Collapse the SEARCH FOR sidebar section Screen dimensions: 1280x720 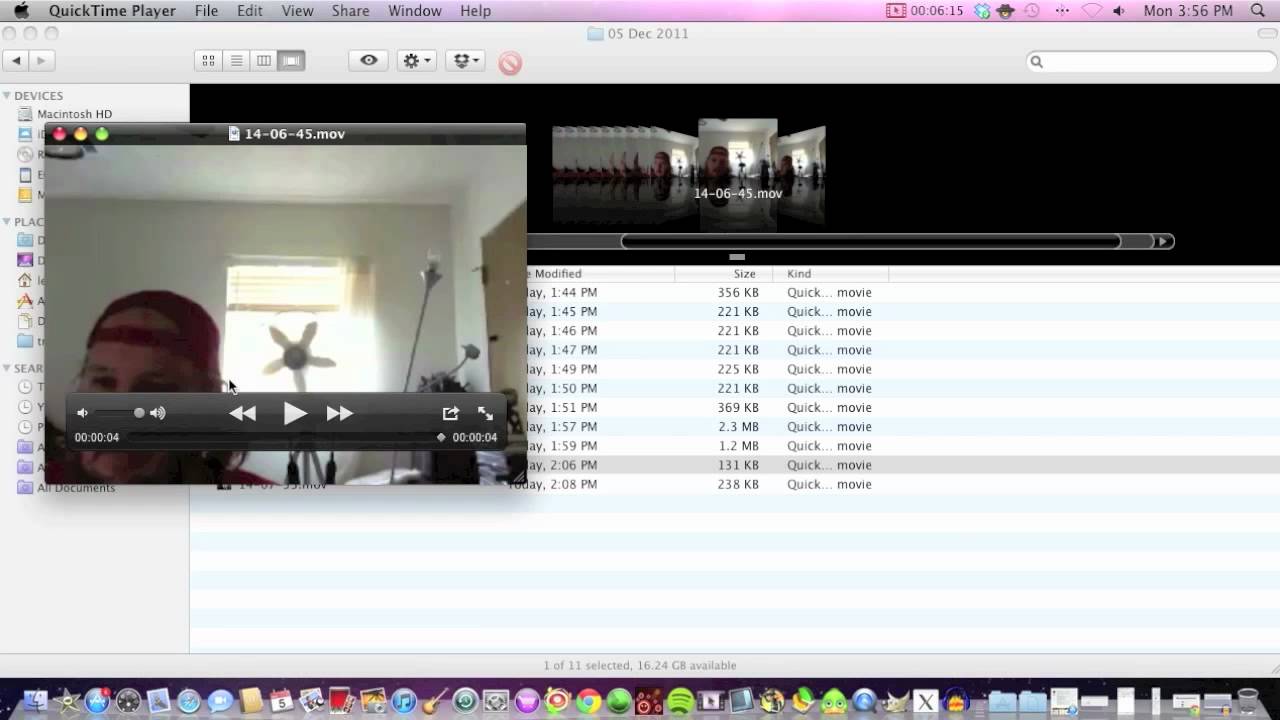point(6,368)
